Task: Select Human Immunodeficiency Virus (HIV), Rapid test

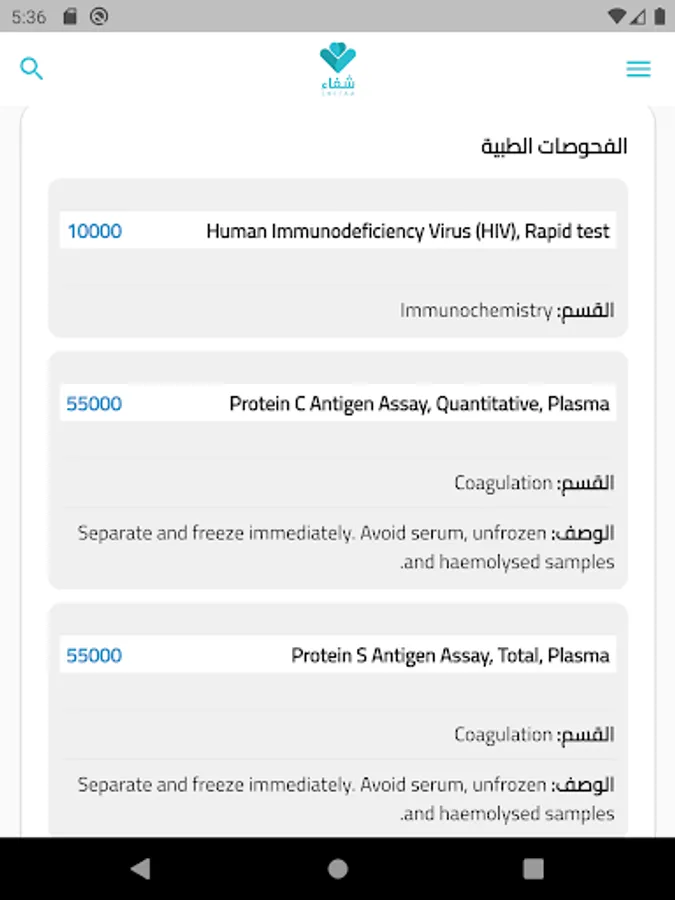Action: click(x=407, y=231)
